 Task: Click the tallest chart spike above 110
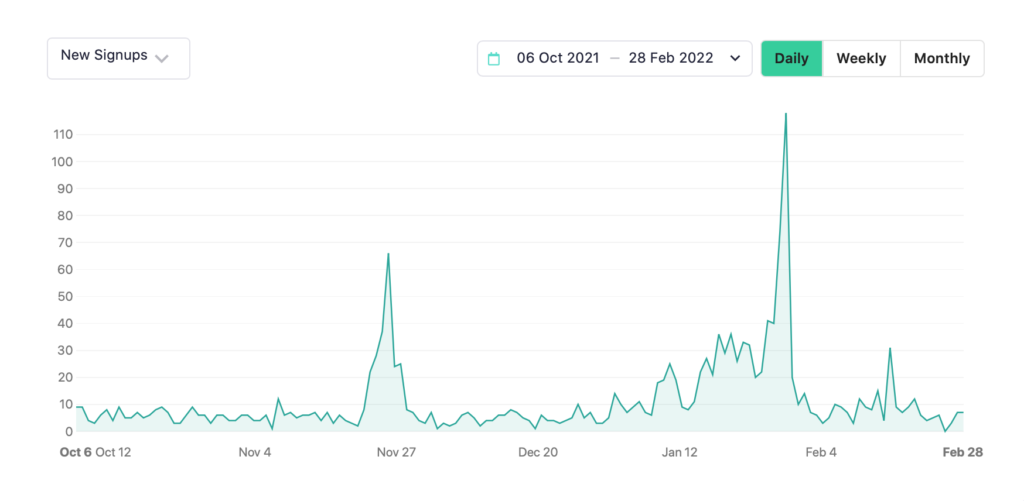coord(786,114)
